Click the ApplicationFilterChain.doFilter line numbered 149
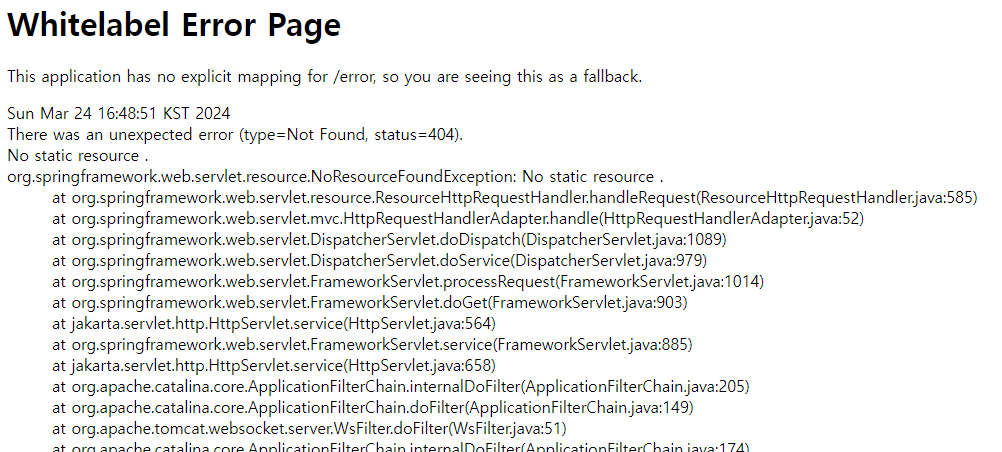The image size is (1002, 452). click(x=372, y=407)
